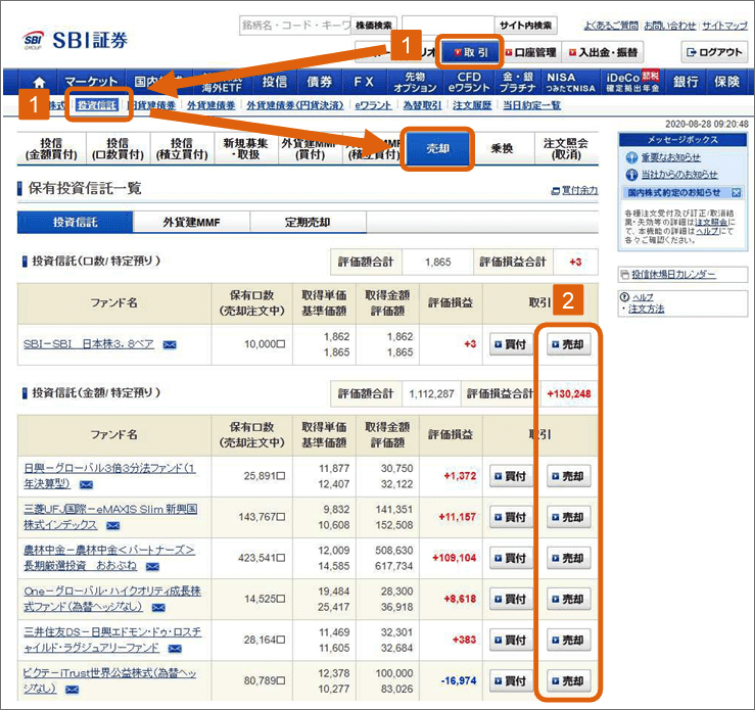This screenshot has width=755, height=710.
Task: Click the 銘柄名・コード・キーワード search field
Action: click(295, 26)
